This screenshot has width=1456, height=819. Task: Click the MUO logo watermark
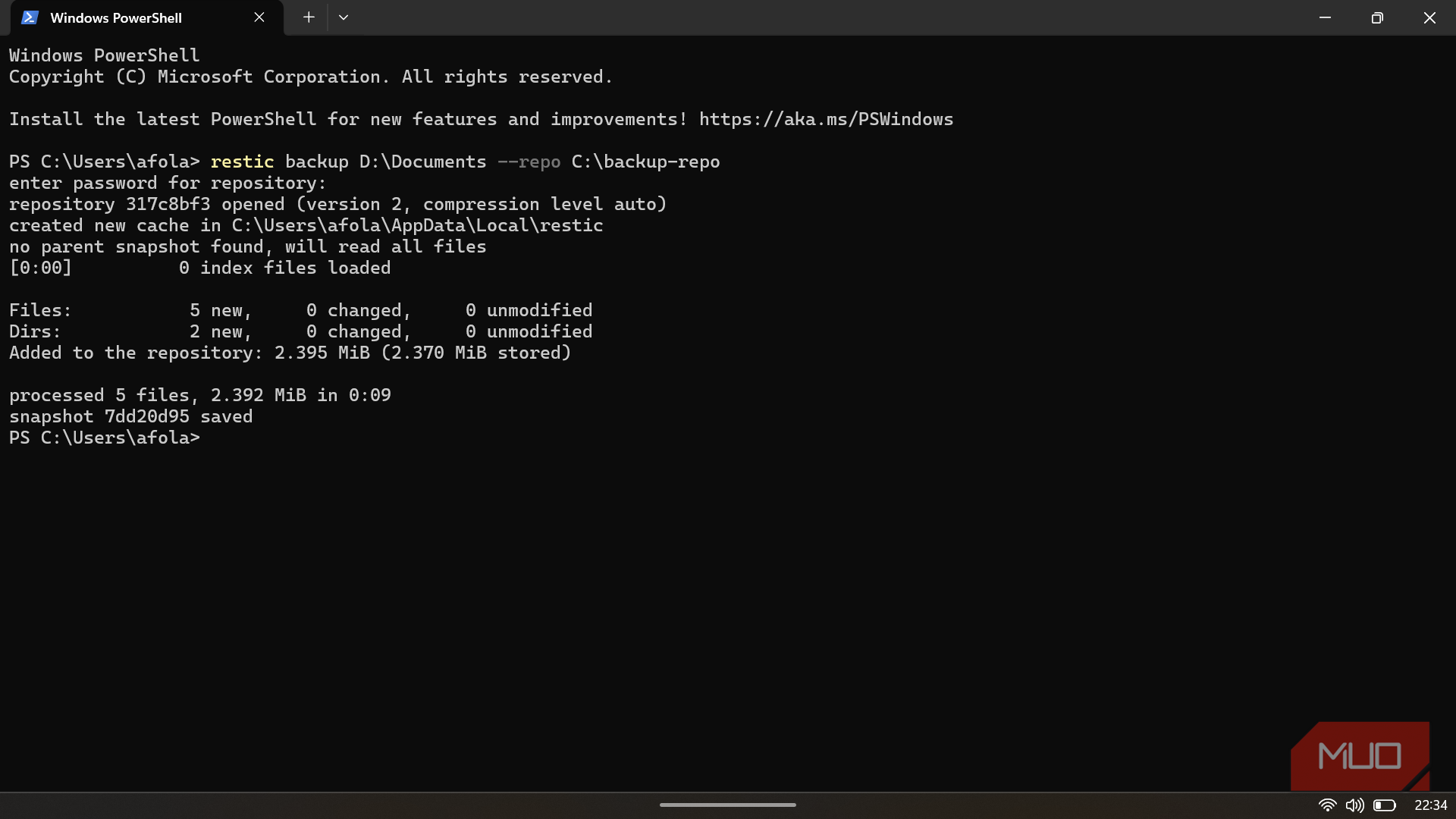1360,756
